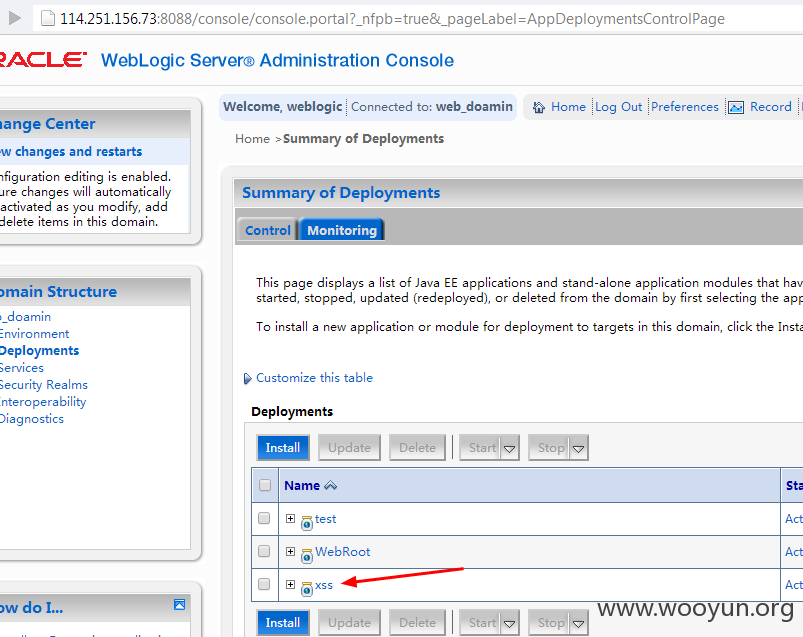Open the top Stop dropdown arrow
The height and width of the screenshot is (637, 803).
pyautogui.click(x=578, y=448)
